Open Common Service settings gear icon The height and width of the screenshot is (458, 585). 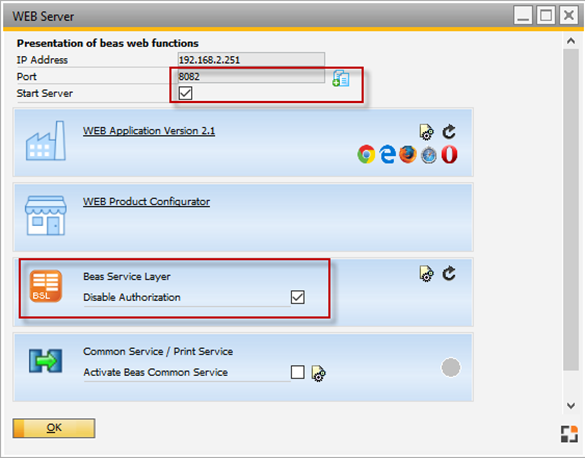click(318, 373)
